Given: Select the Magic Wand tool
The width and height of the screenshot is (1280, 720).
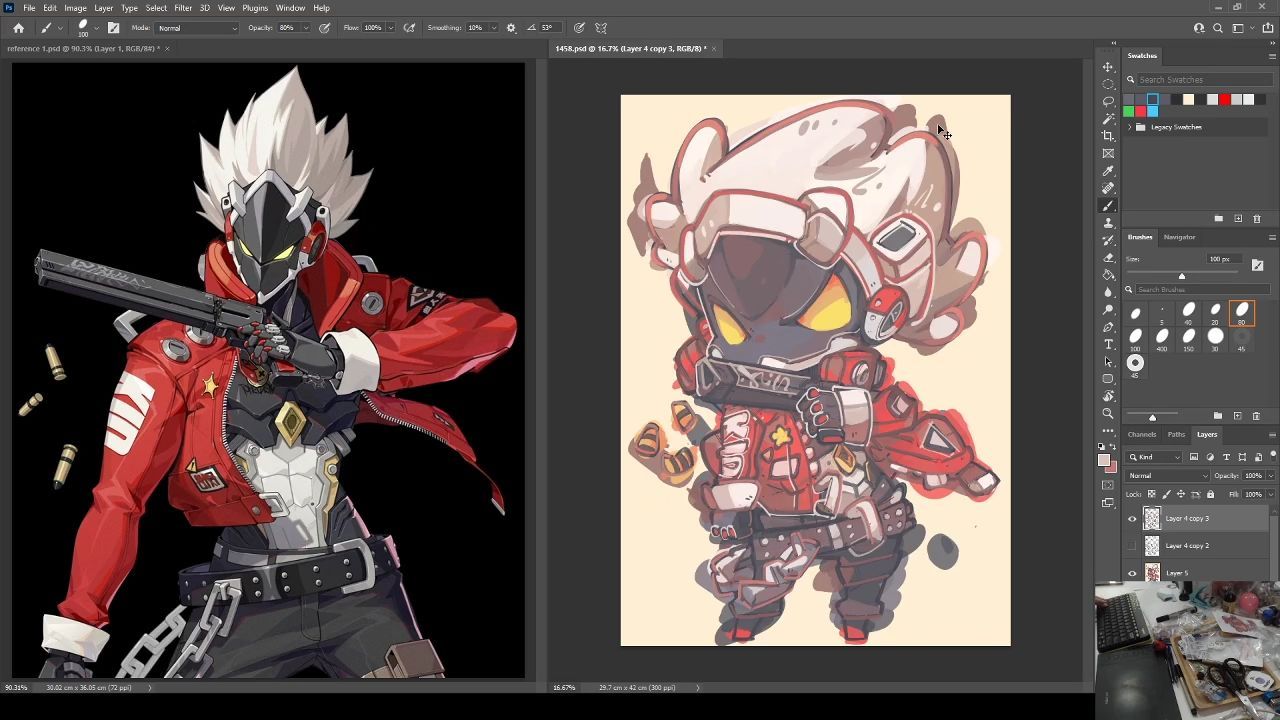Looking at the screenshot, I should tap(1108, 119).
